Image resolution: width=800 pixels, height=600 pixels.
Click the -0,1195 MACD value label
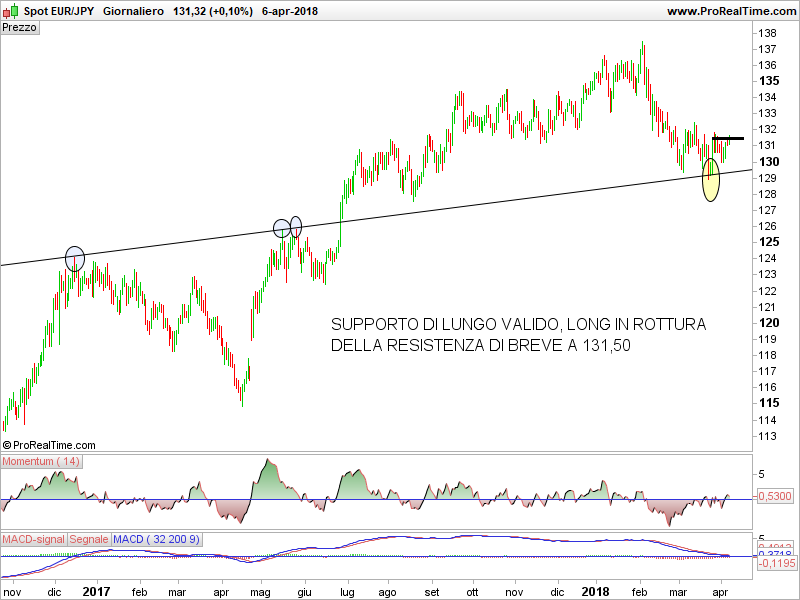click(777, 563)
